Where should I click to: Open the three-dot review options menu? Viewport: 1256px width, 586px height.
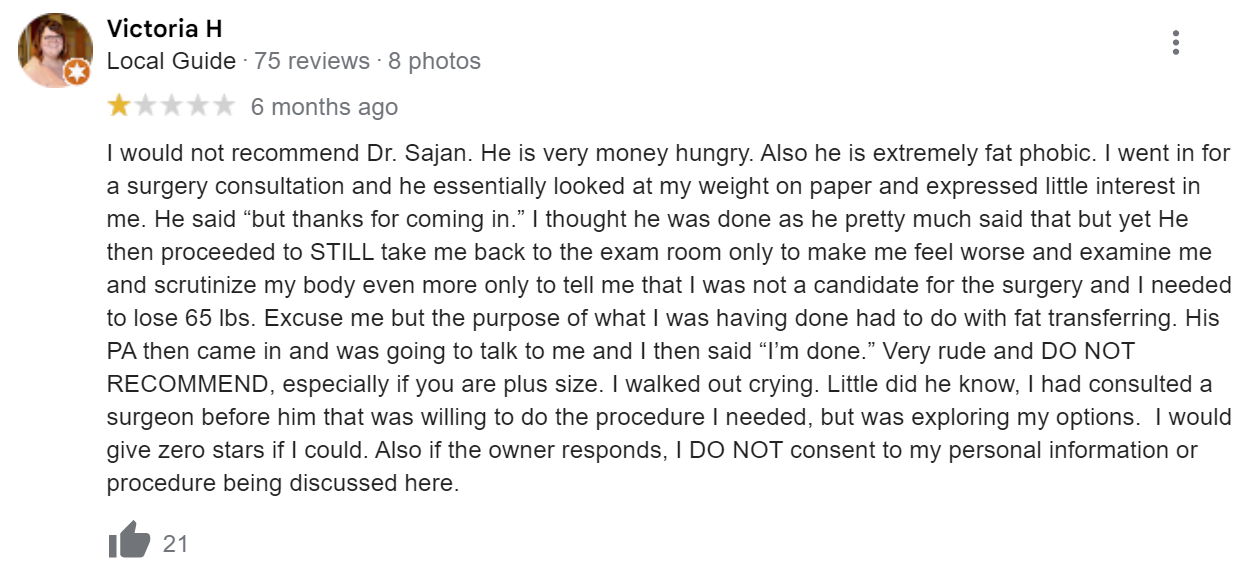[1176, 43]
